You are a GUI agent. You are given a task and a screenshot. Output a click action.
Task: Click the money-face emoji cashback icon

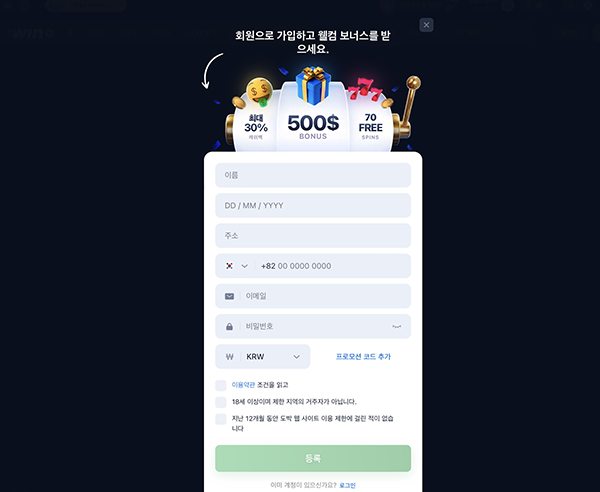point(259,92)
